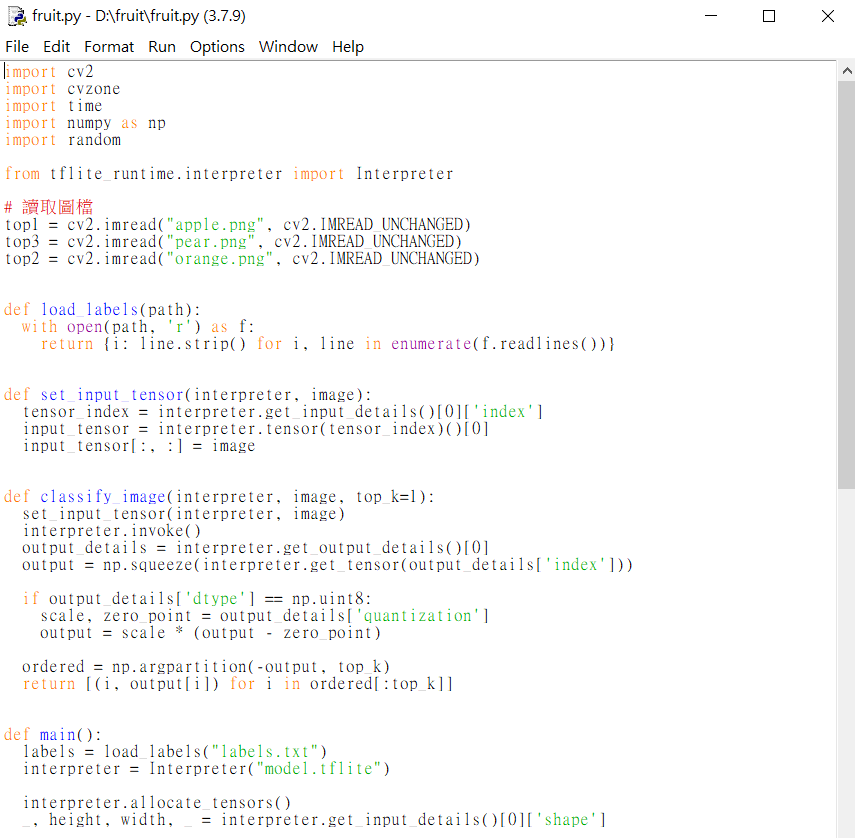Viewport: 855px width, 838px height.
Task: Click the "pear.png" string
Action: point(210,242)
